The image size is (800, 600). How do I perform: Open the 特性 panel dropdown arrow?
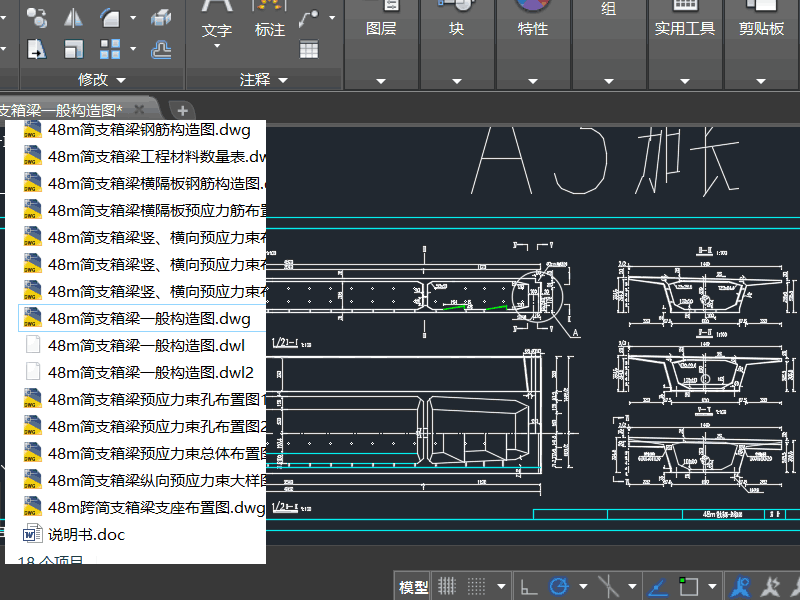click(x=532, y=80)
